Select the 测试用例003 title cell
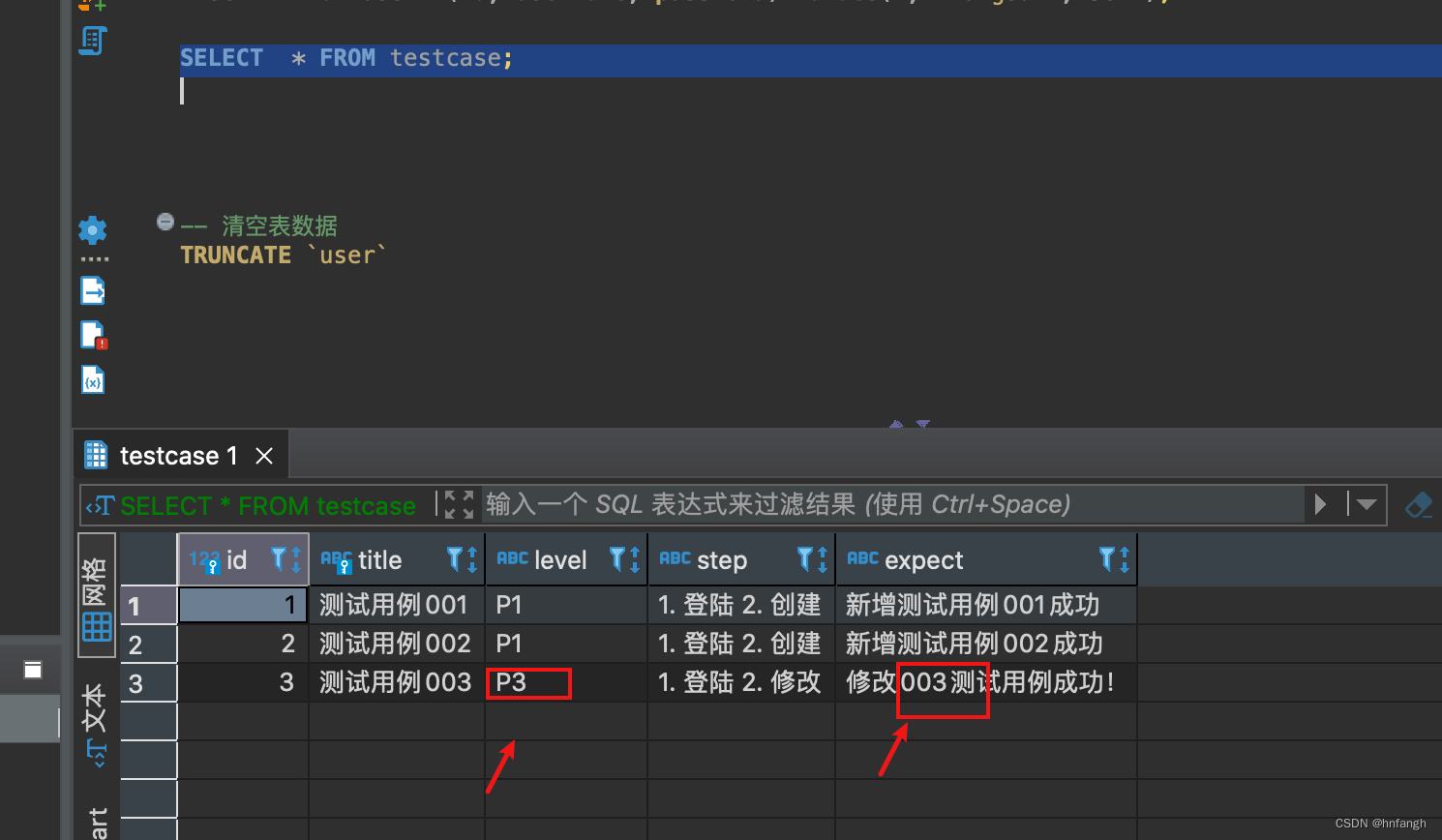1442x840 pixels. [x=397, y=683]
